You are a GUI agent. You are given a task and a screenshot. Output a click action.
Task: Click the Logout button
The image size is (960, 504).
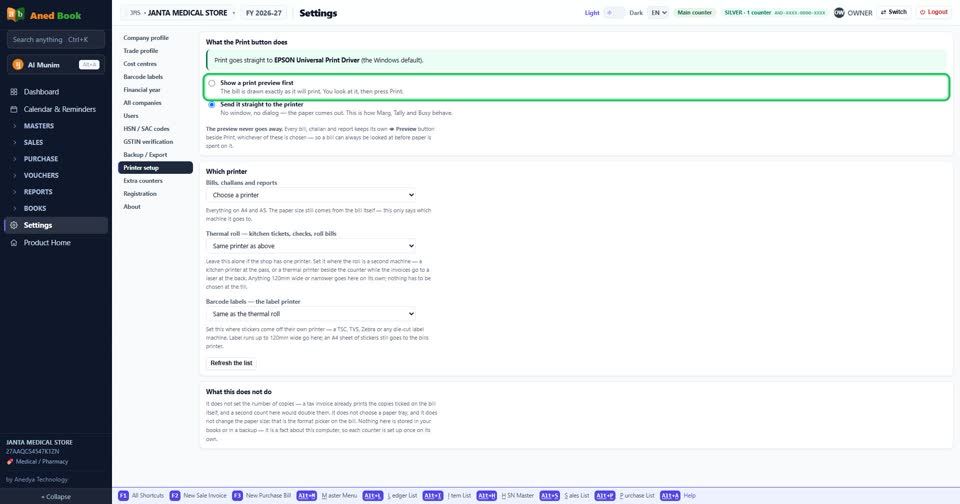[x=934, y=12]
